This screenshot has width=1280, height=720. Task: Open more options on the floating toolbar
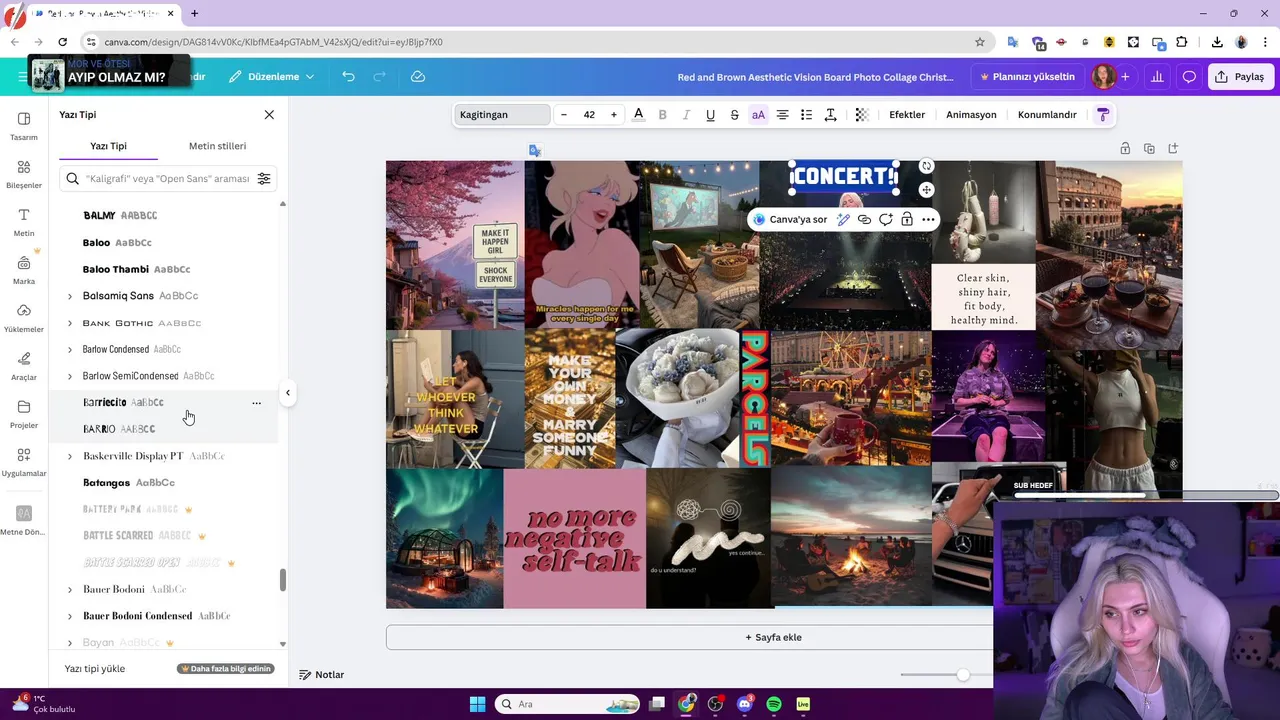(928, 219)
